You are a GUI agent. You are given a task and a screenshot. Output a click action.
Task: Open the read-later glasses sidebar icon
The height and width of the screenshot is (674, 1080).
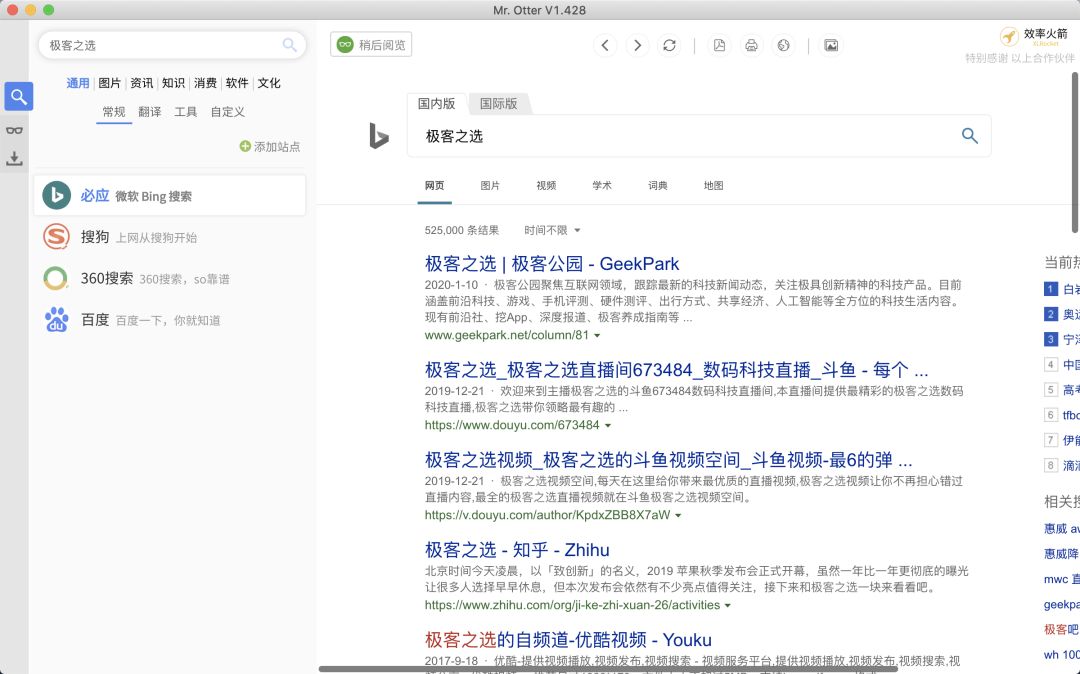pos(15,129)
